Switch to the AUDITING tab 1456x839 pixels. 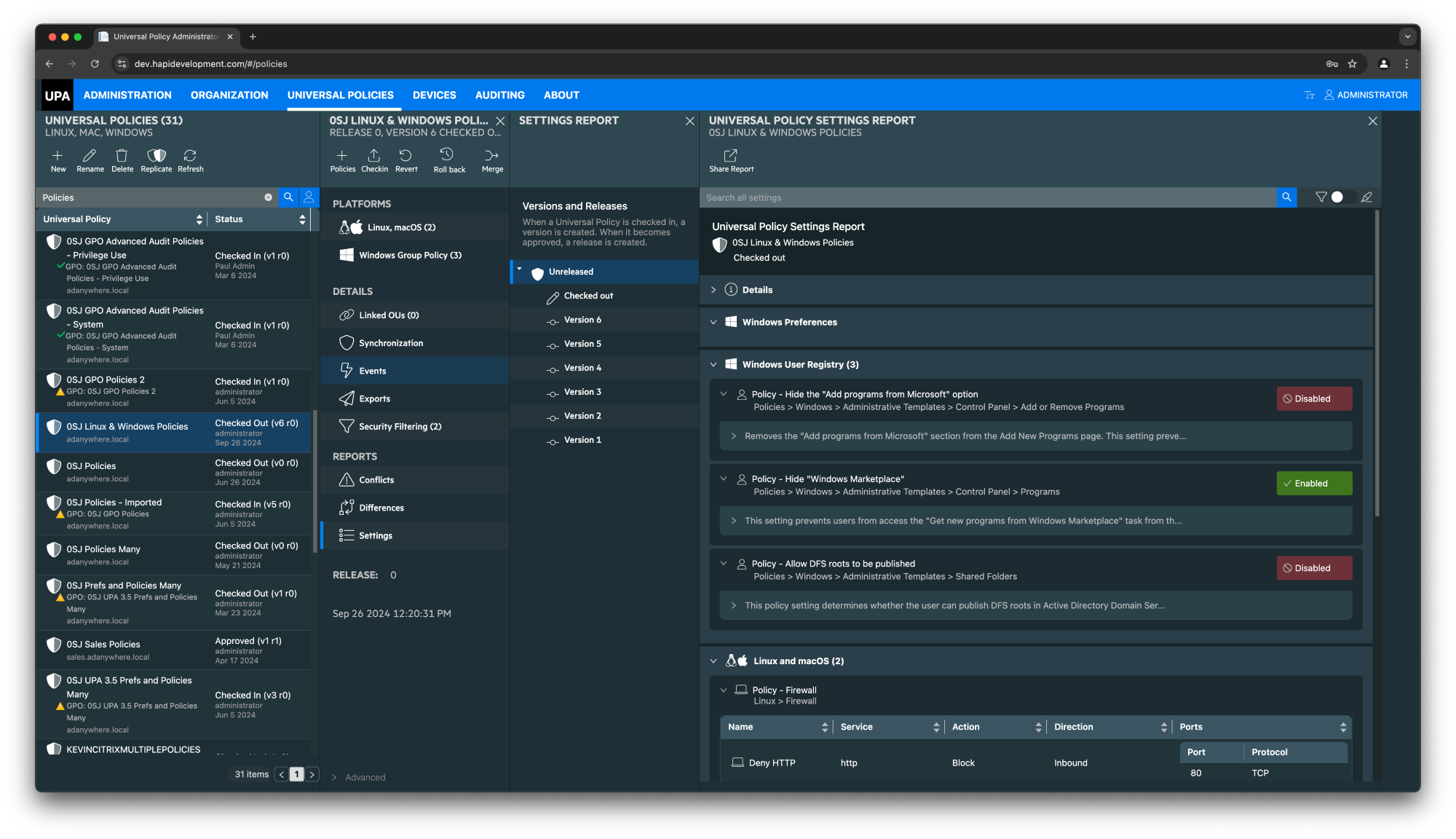coord(499,95)
